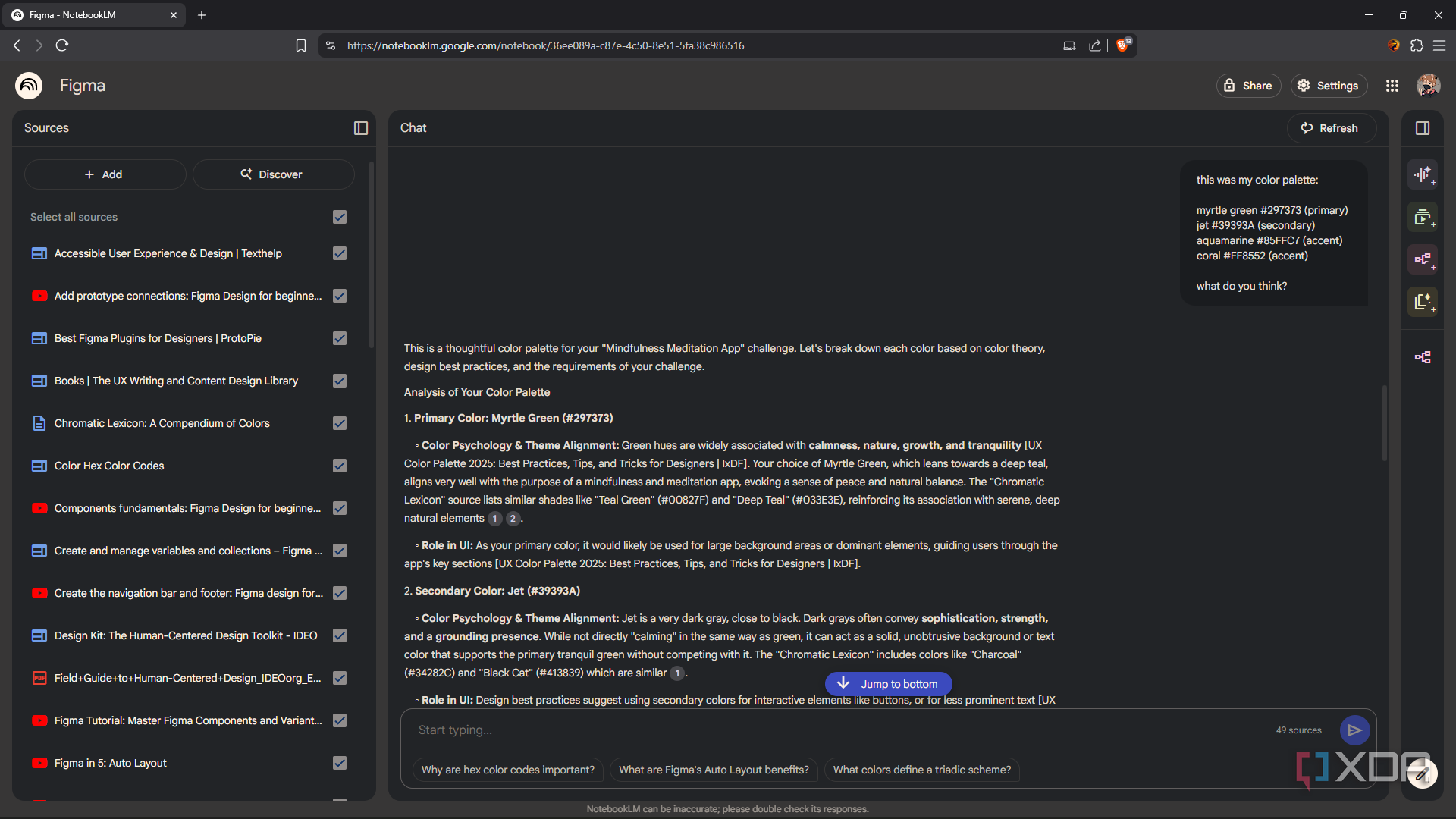Click the Add source button

pyautogui.click(x=105, y=174)
